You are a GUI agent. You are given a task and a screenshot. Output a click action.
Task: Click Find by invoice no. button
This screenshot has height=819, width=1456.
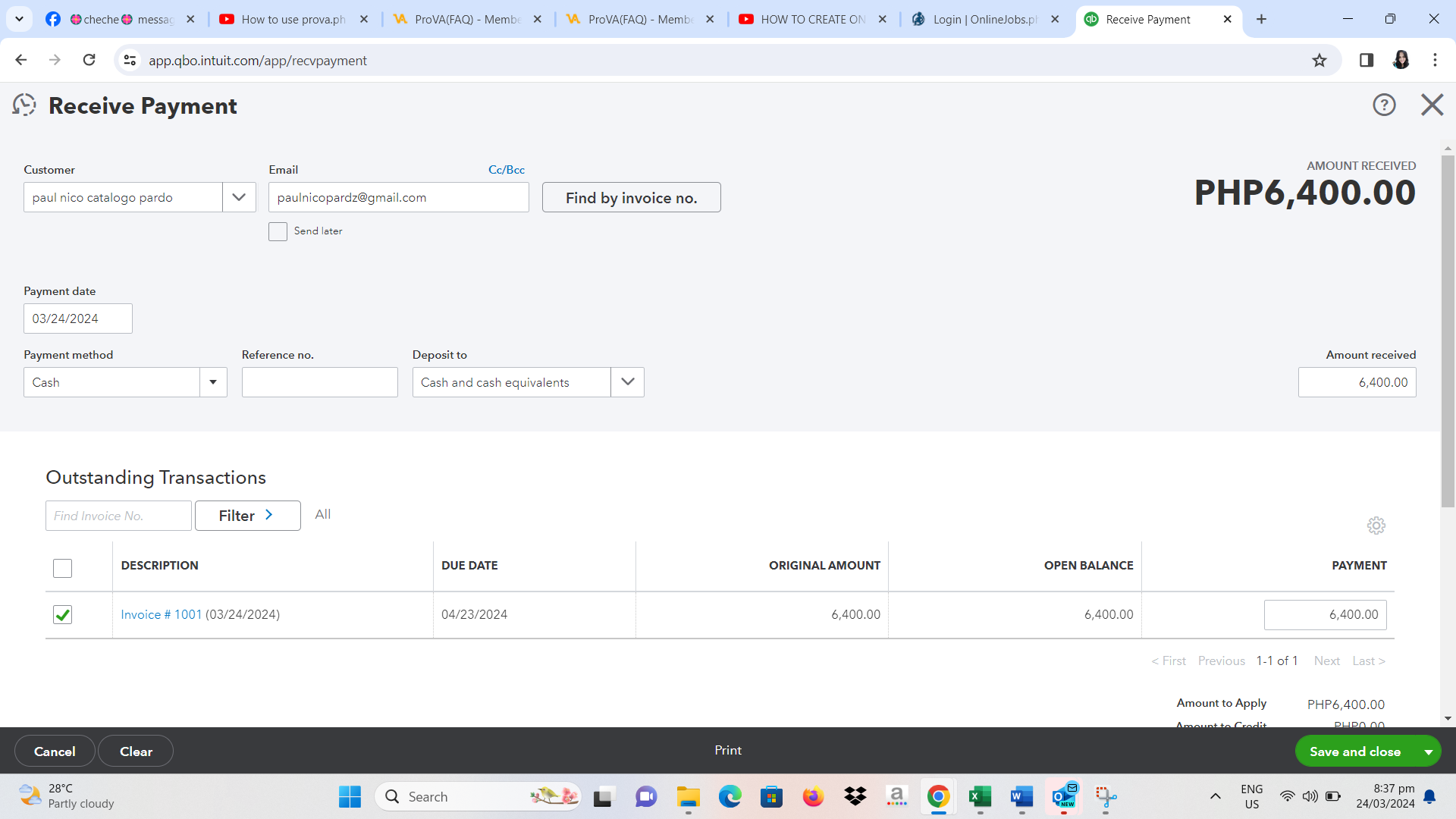click(x=631, y=198)
